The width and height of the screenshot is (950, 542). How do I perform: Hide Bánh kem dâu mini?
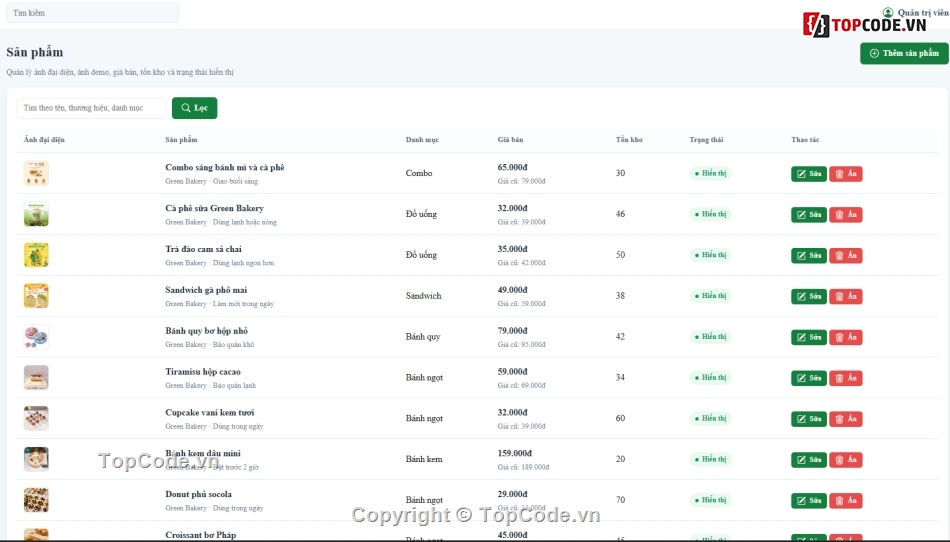(845, 460)
